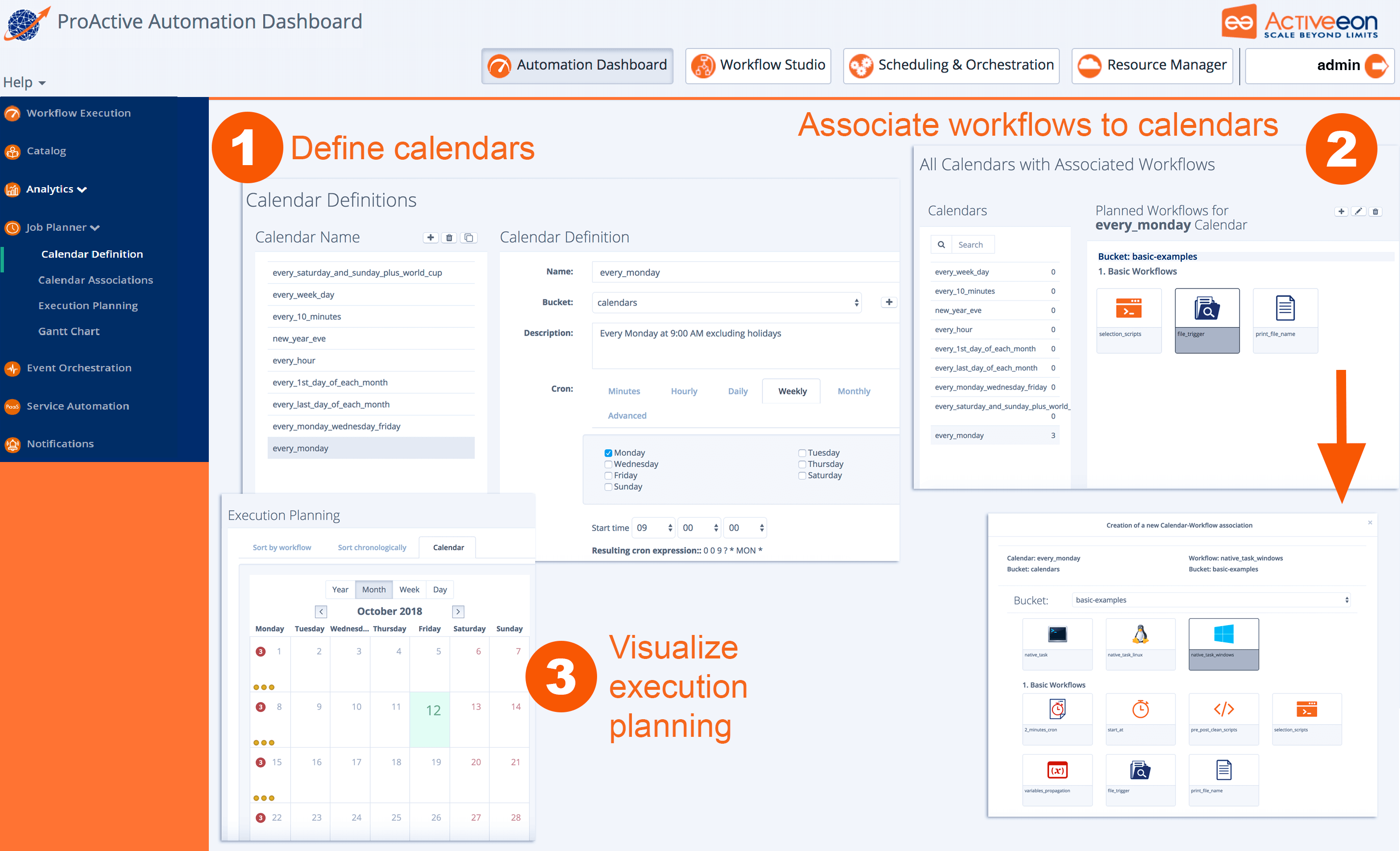The height and width of the screenshot is (851, 1400).
Task: Switch to the Weekly cron tab
Action: click(792, 391)
